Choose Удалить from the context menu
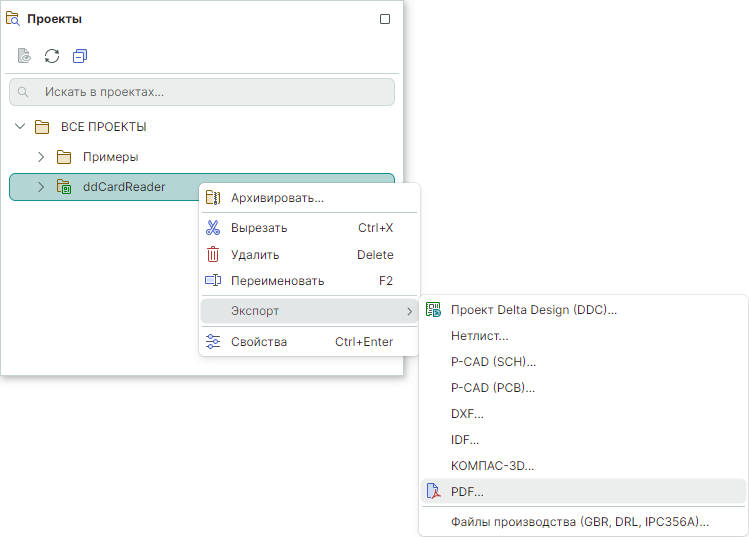Image resolution: width=749 pixels, height=537 pixels. [x=255, y=255]
